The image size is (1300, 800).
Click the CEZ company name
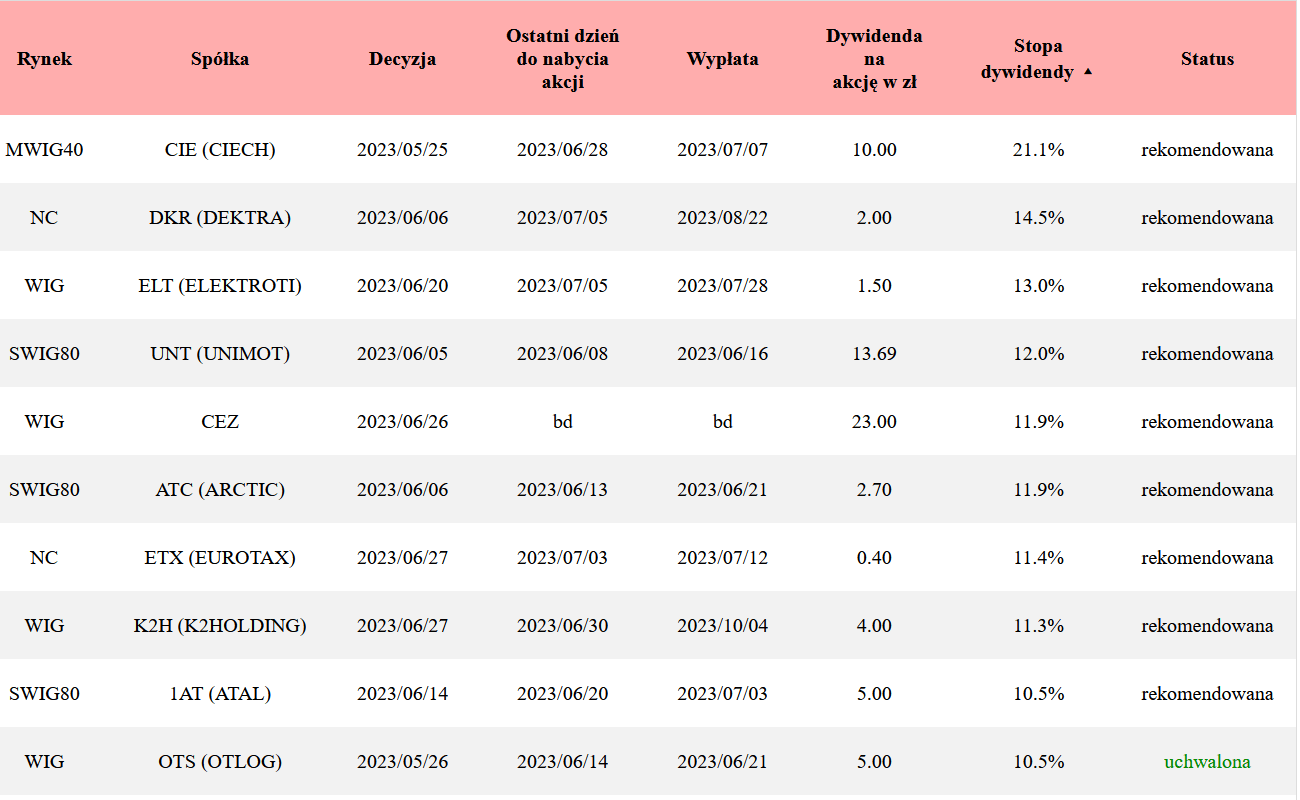click(x=220, y=422)
